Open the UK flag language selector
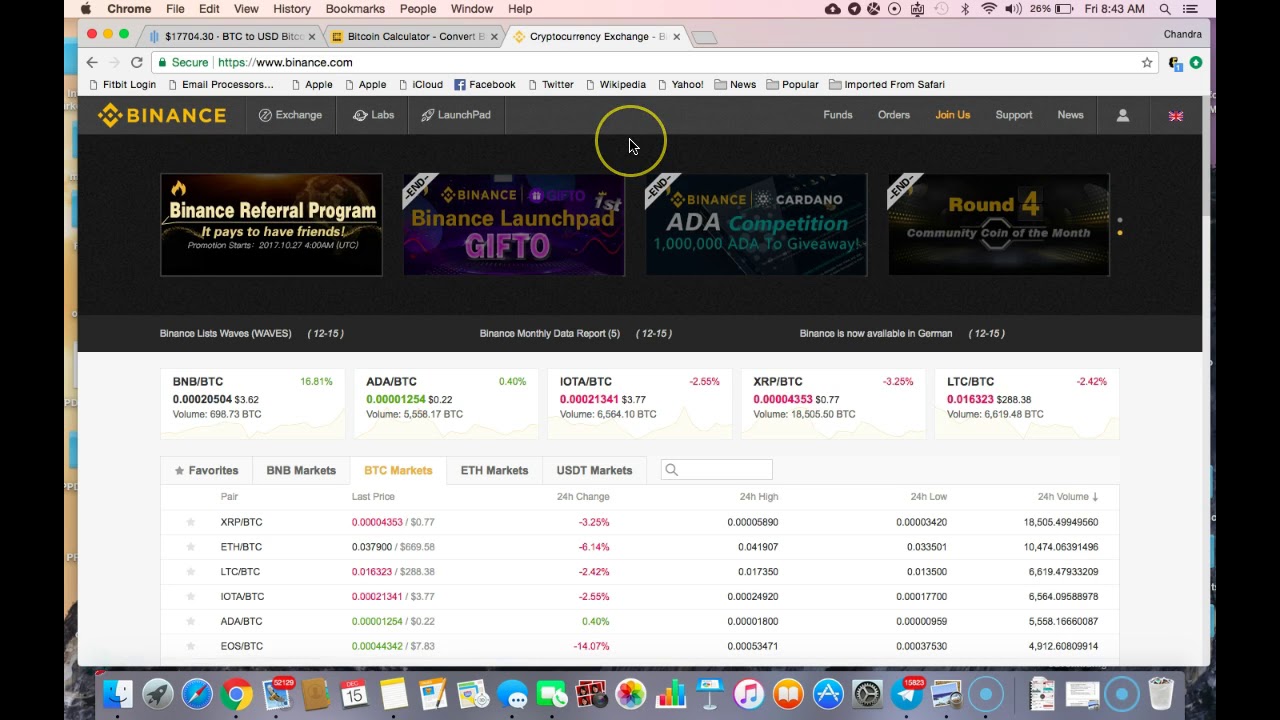 [1176, 116]
